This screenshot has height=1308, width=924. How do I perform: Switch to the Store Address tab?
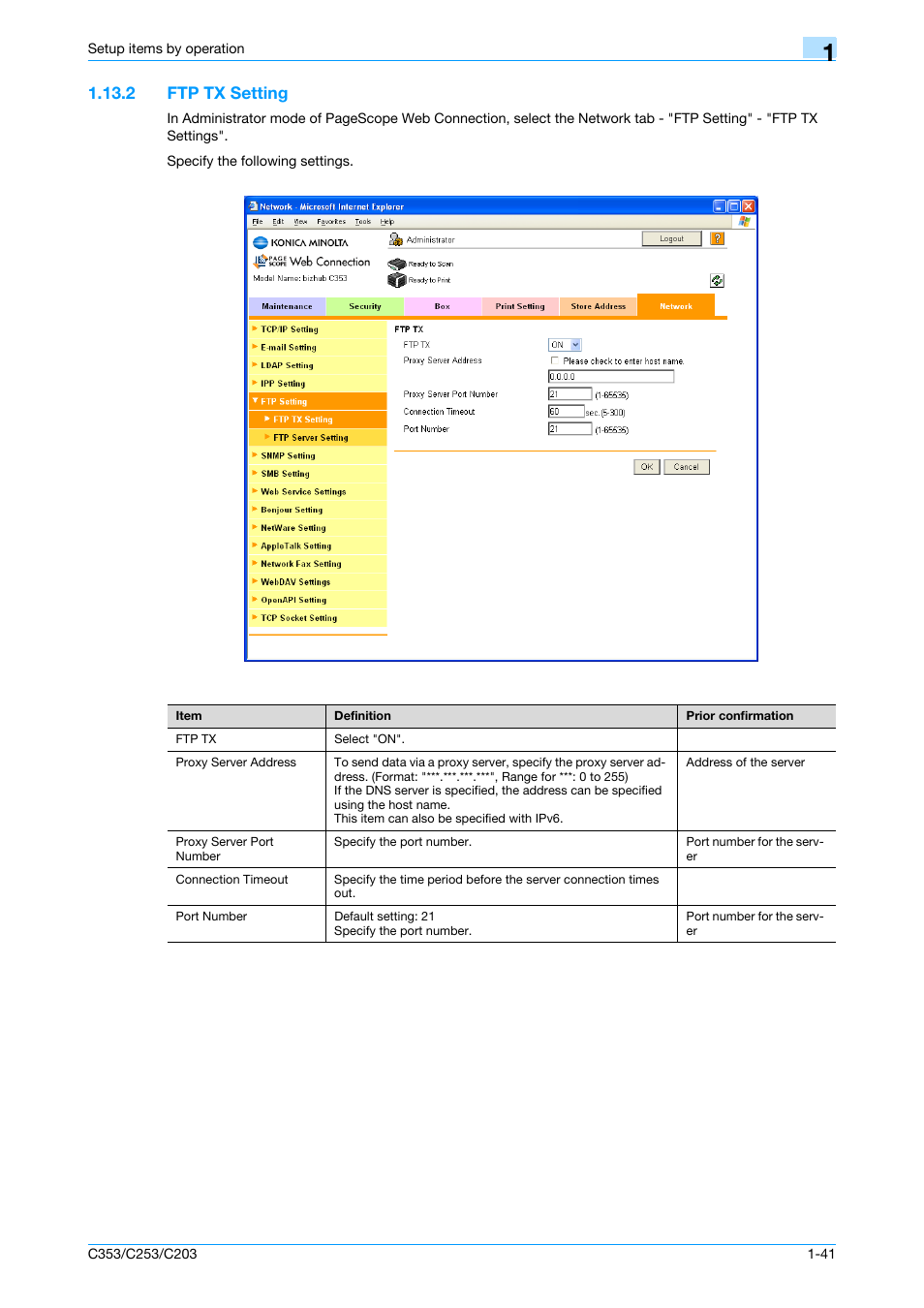click(598, 306)
